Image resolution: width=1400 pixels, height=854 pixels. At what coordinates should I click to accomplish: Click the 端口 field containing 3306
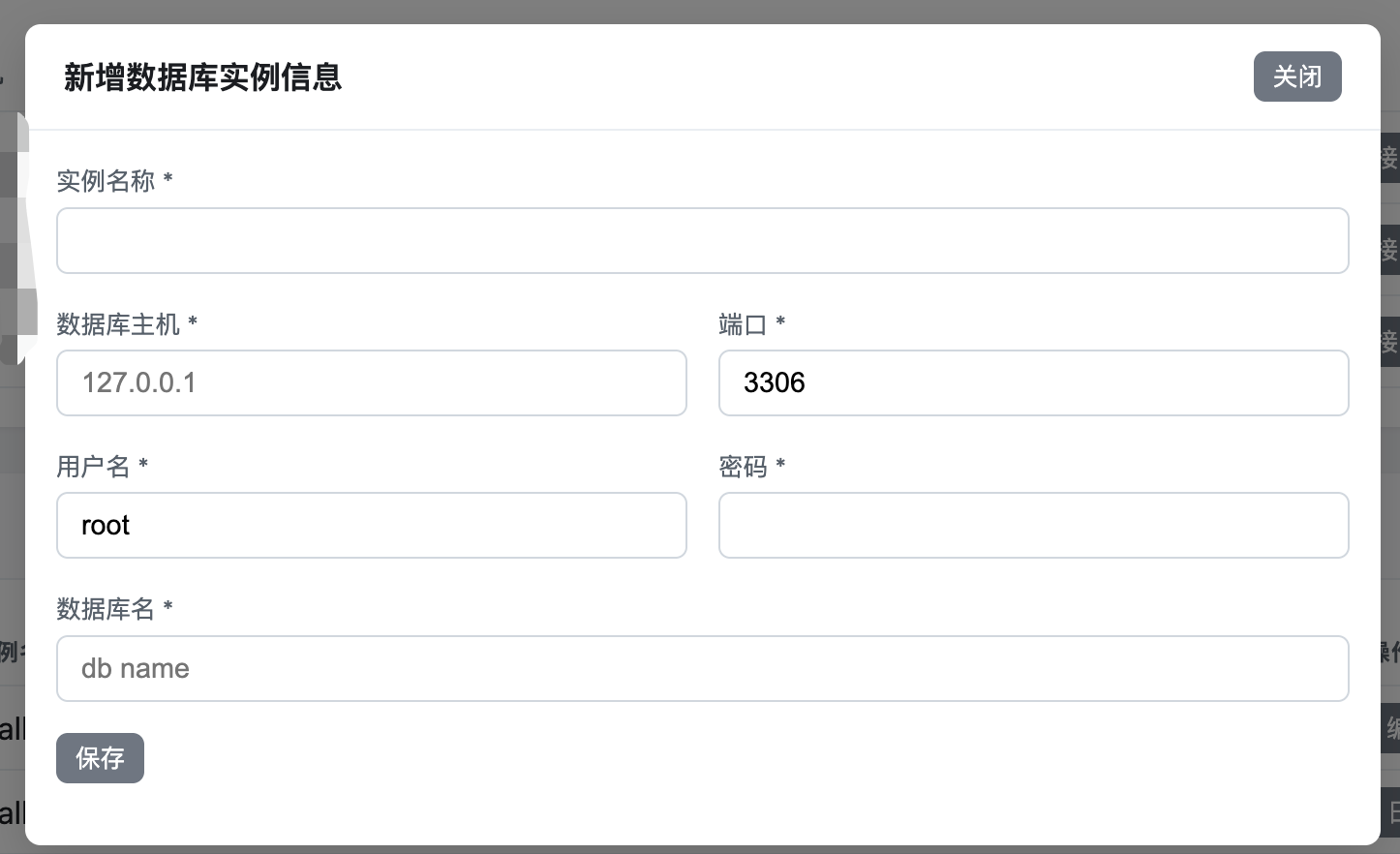coord(1033,382)
